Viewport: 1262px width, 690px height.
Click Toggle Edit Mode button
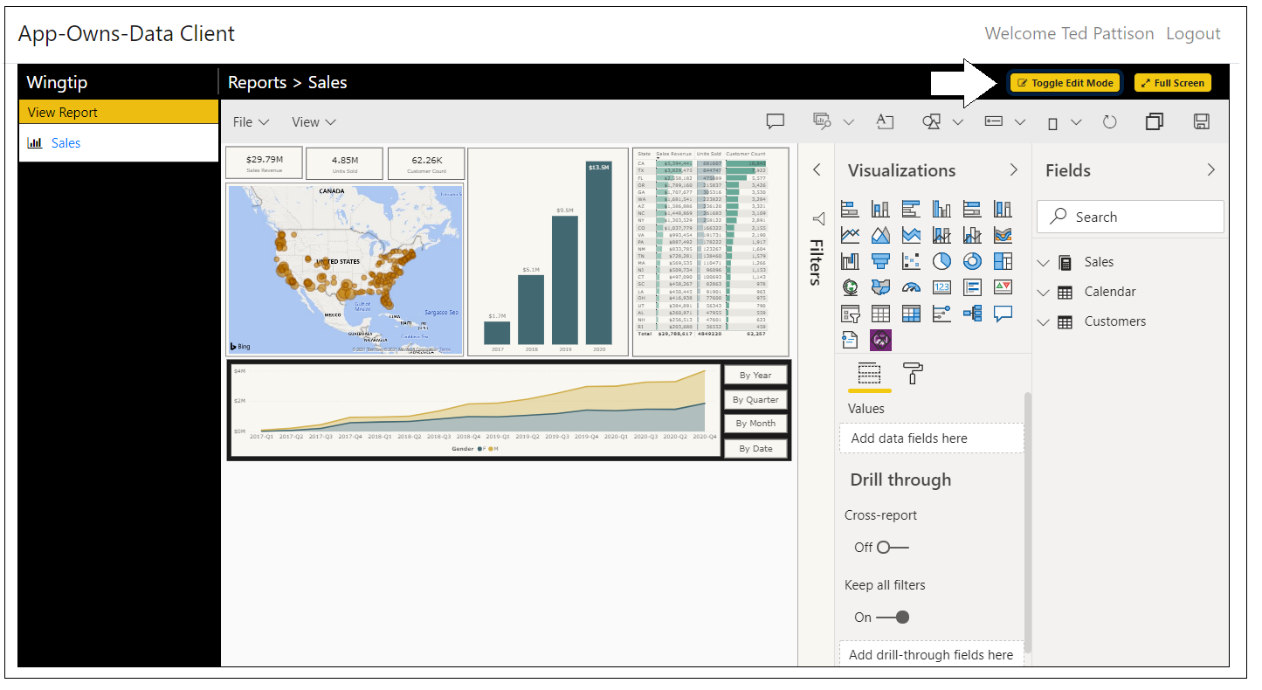tap(1064, 83)
